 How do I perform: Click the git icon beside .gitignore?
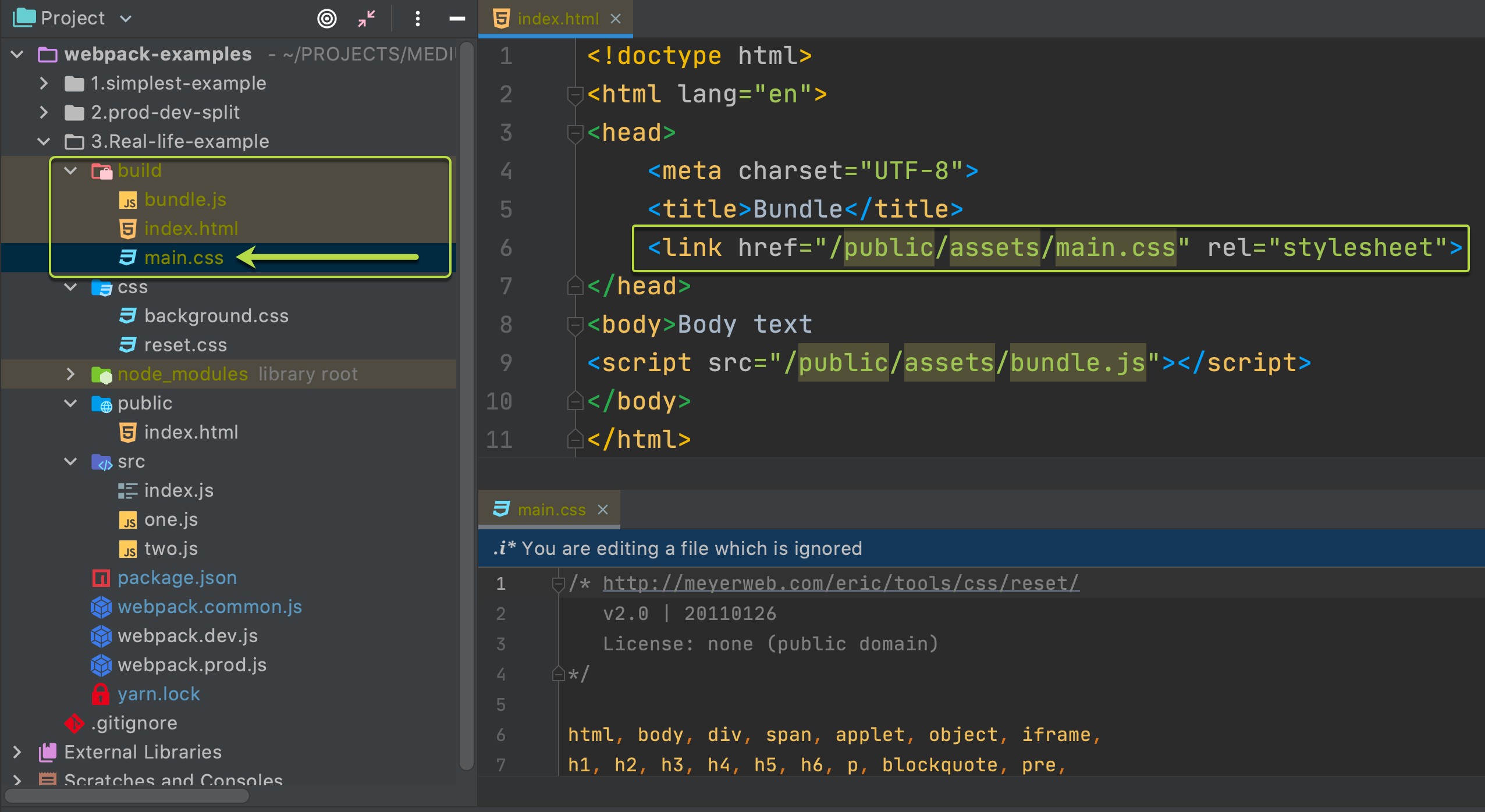click(74, 723)
